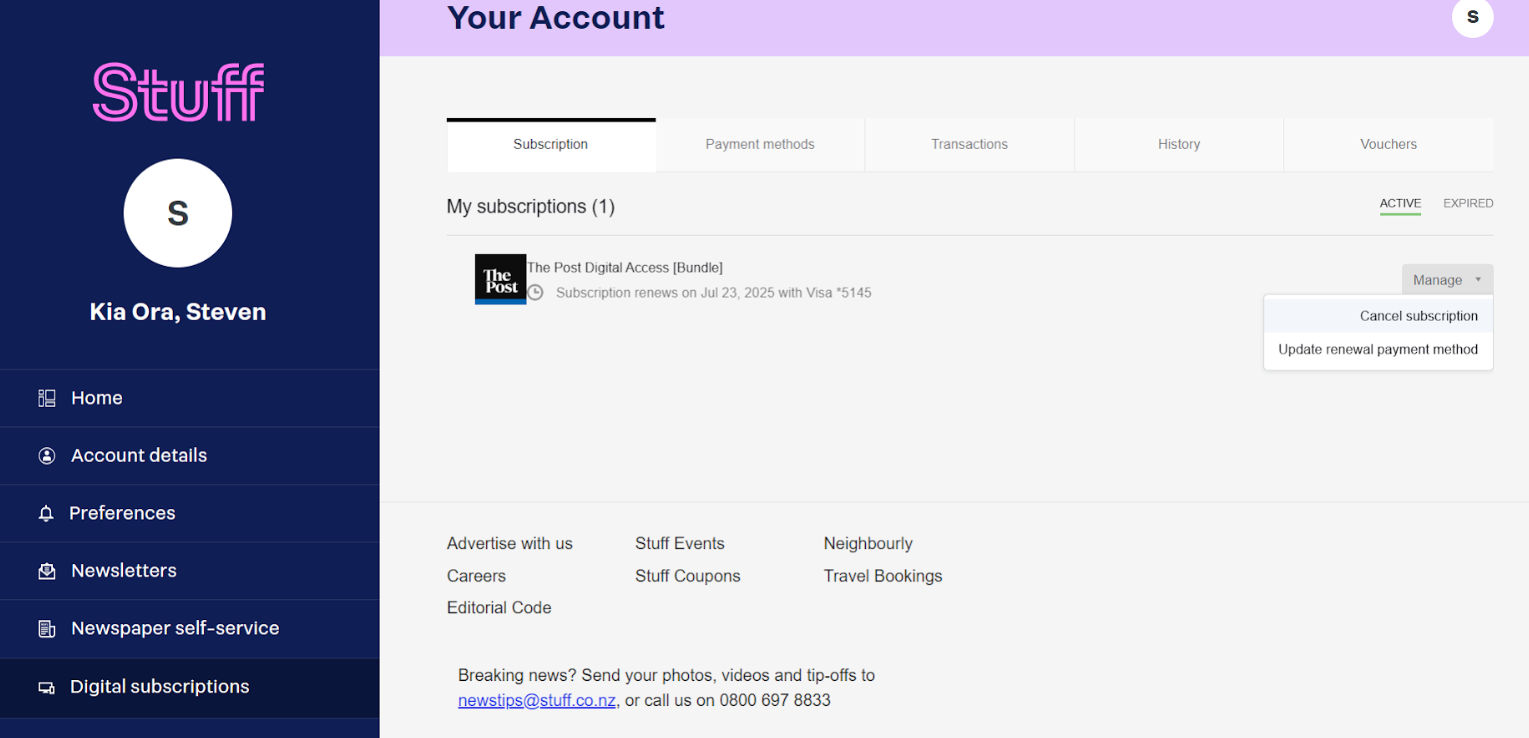Click the Newspaper self-service icon
Image resolution: width=1529 pixels, height=738 pixels.
click(47, 629)
